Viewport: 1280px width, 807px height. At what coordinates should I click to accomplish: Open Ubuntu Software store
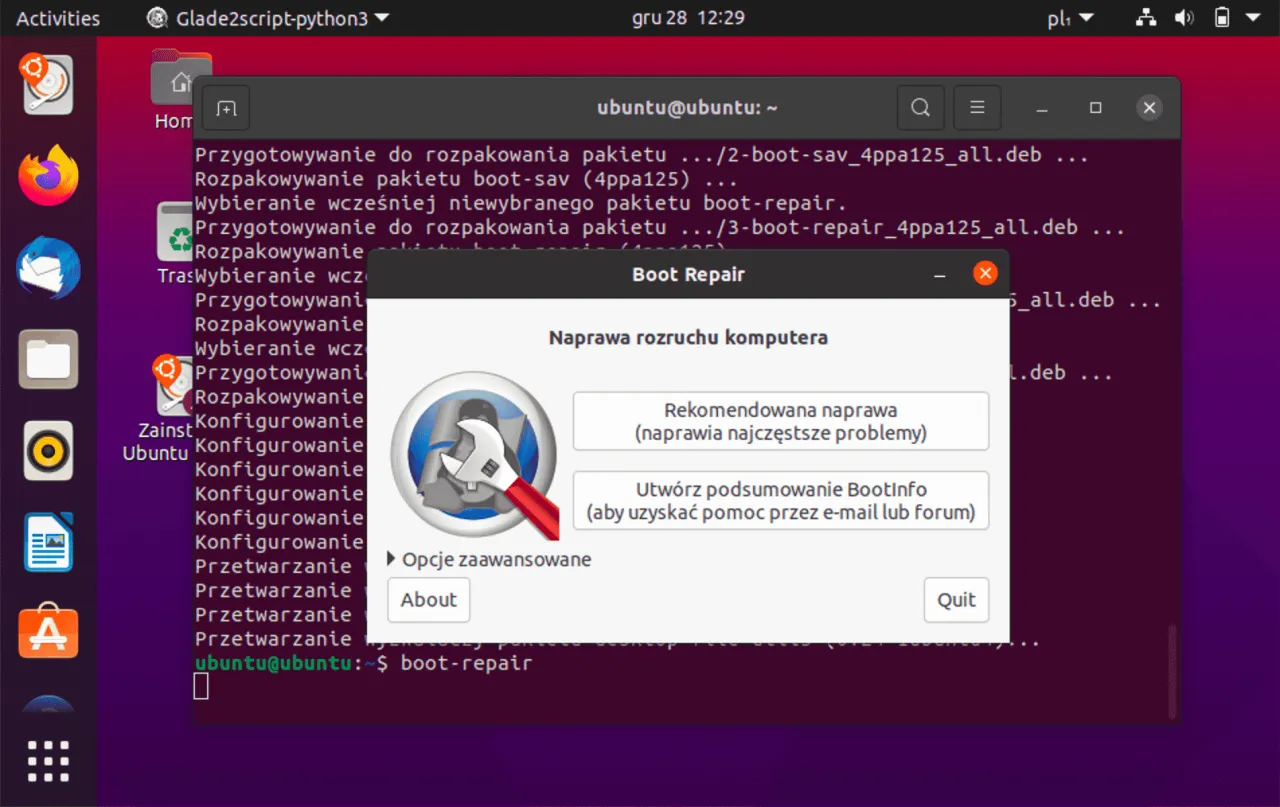(47, 631)
